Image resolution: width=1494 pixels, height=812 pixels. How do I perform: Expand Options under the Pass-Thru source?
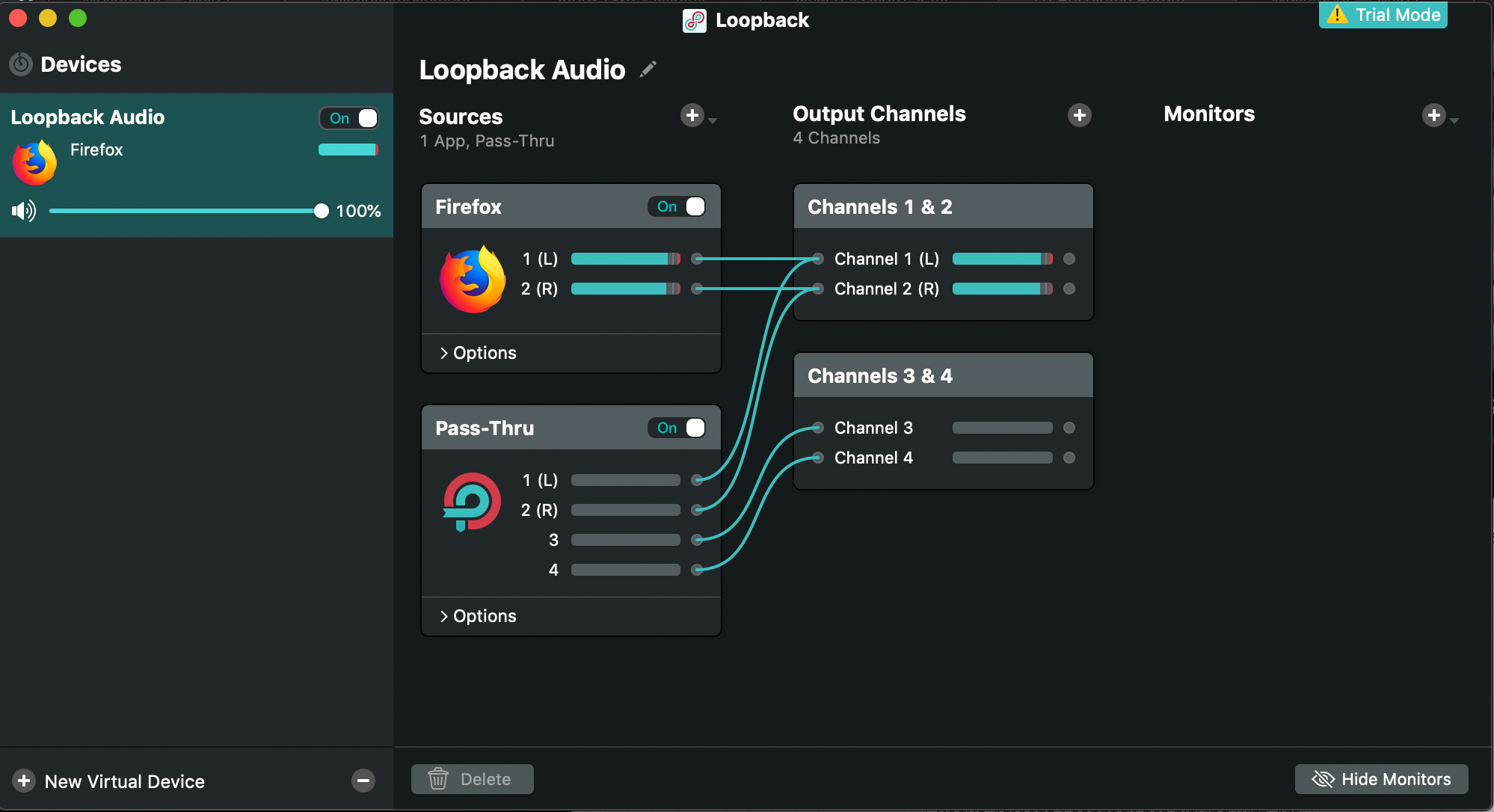(x=479, y=616)
